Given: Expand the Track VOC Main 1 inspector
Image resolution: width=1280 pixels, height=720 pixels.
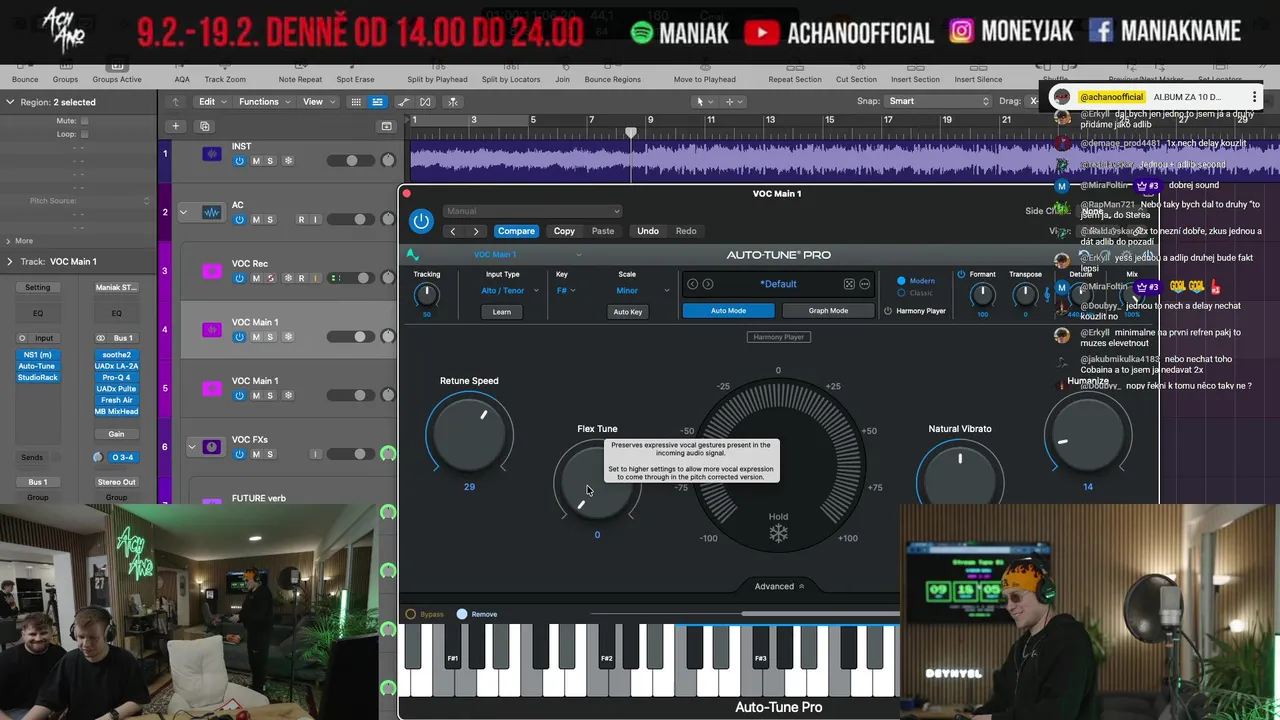Looking at the screenshot, I should pyautogui.click(x=9, y=261).
